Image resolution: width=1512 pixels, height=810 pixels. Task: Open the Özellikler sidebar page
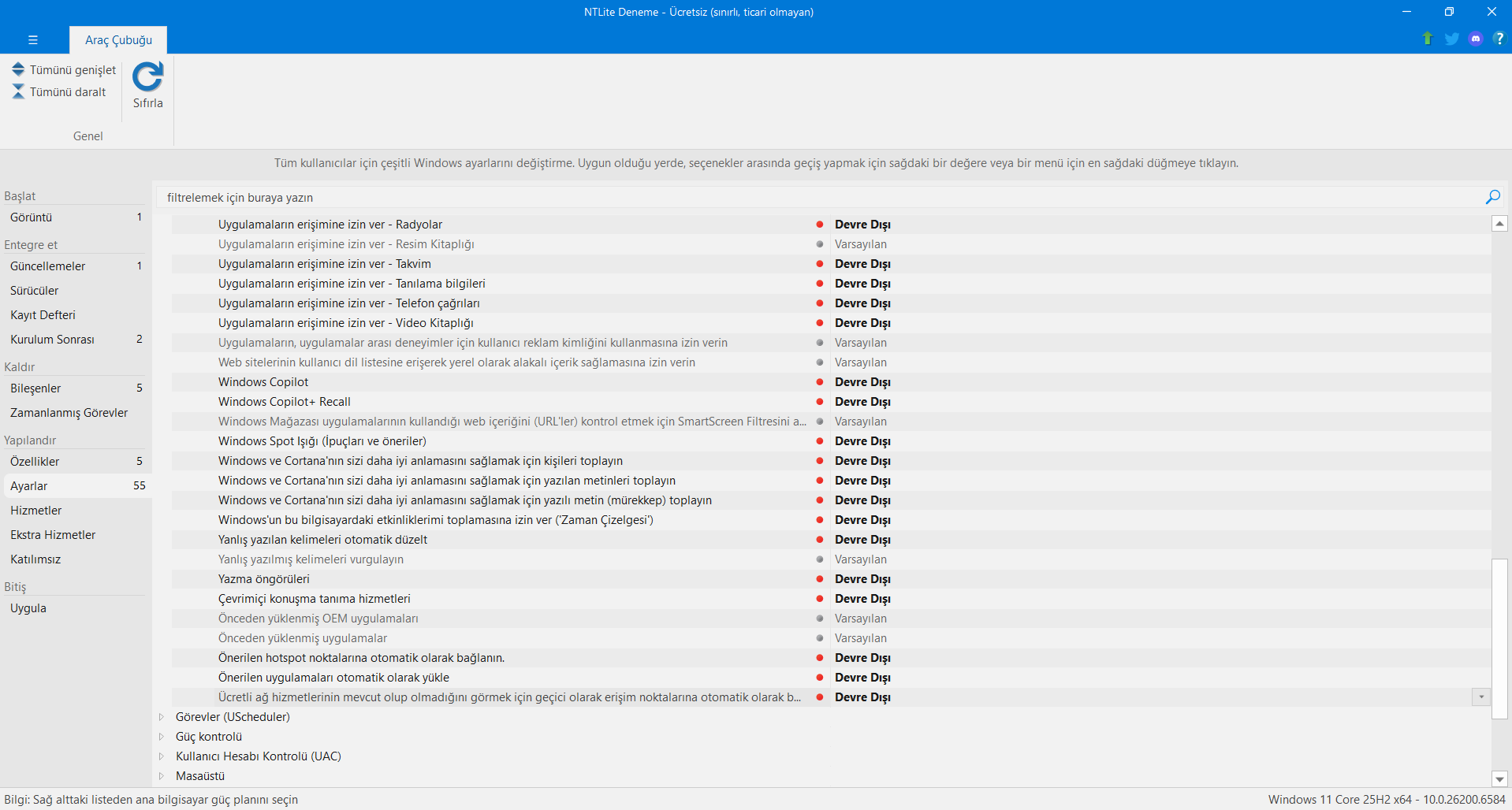76,462
